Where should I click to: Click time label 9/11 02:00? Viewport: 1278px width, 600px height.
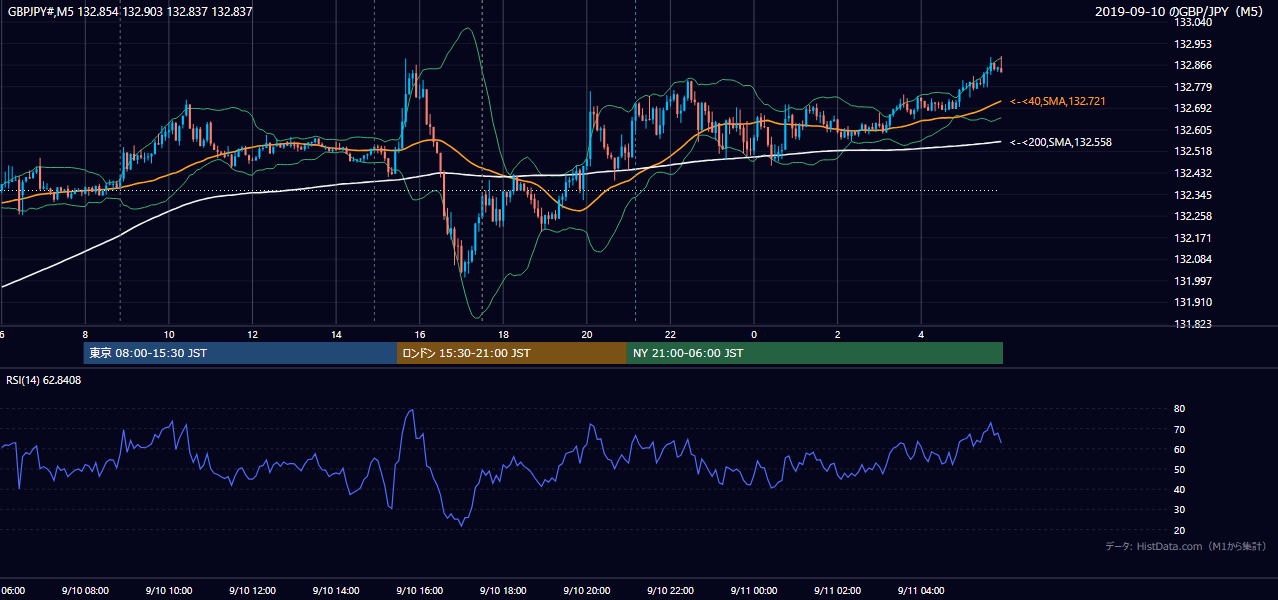(x=838, y=591)
